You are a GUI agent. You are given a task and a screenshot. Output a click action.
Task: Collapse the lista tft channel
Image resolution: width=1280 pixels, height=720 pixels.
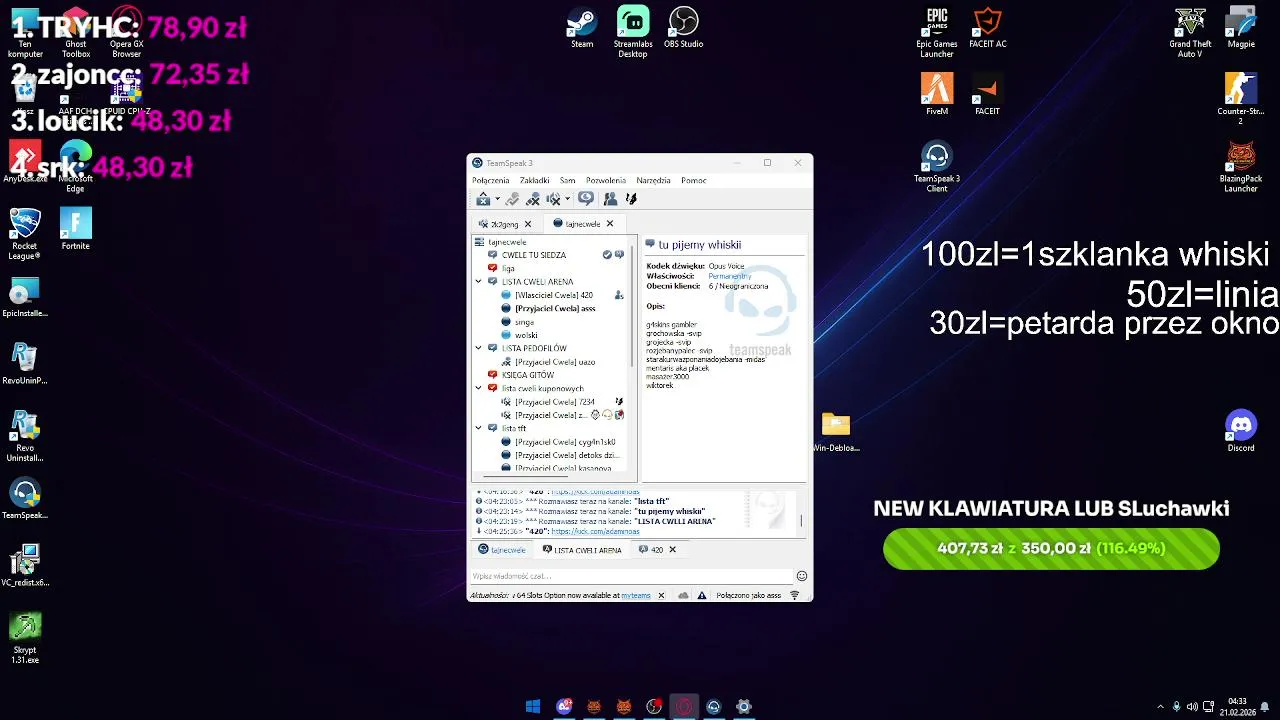pyautogui.click(x=478, y=428)
